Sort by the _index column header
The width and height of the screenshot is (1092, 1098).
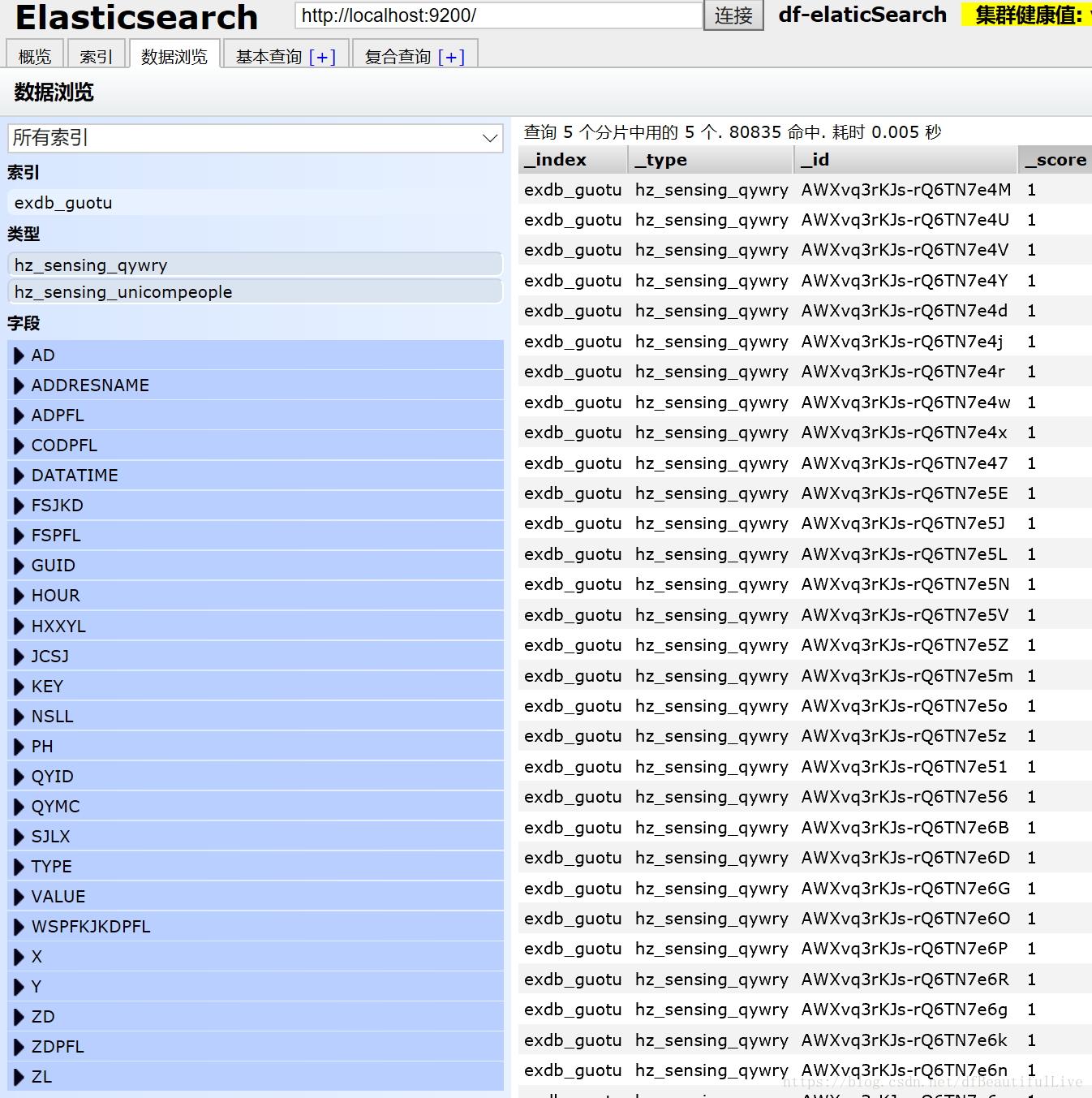click(573, 160)
